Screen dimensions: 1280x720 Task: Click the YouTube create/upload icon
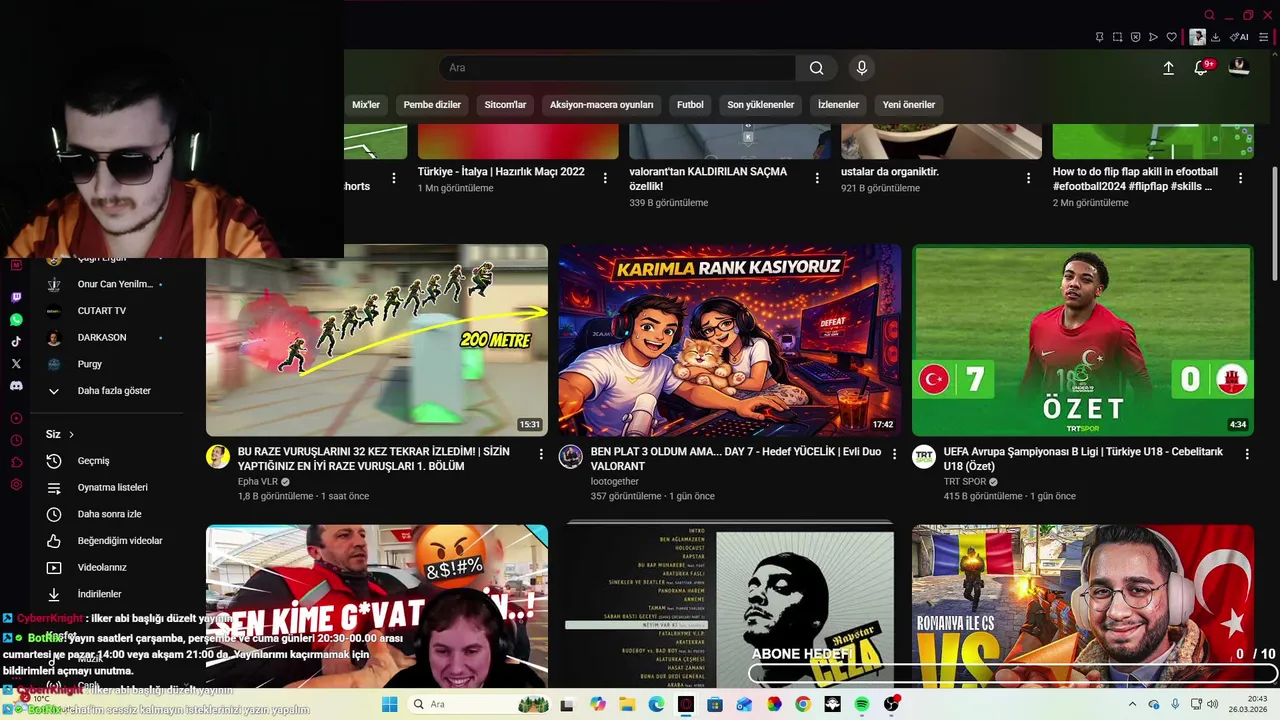1168,68
